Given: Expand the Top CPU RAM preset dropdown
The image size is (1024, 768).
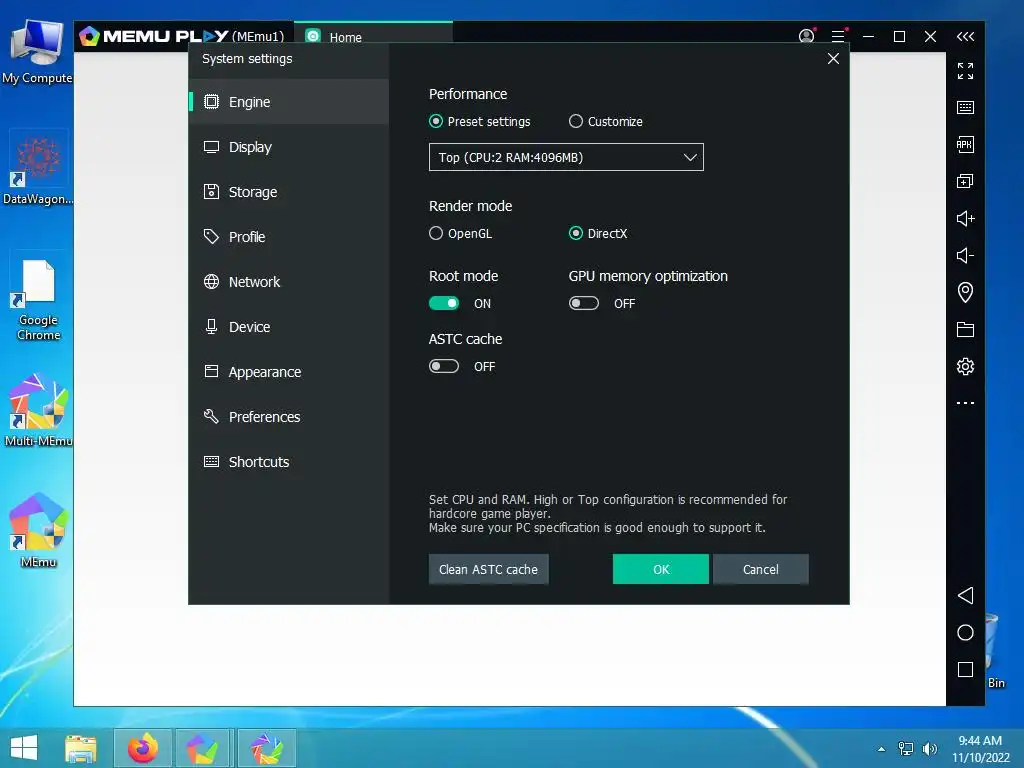Looking at the screenshot, I should coord(566,157).
